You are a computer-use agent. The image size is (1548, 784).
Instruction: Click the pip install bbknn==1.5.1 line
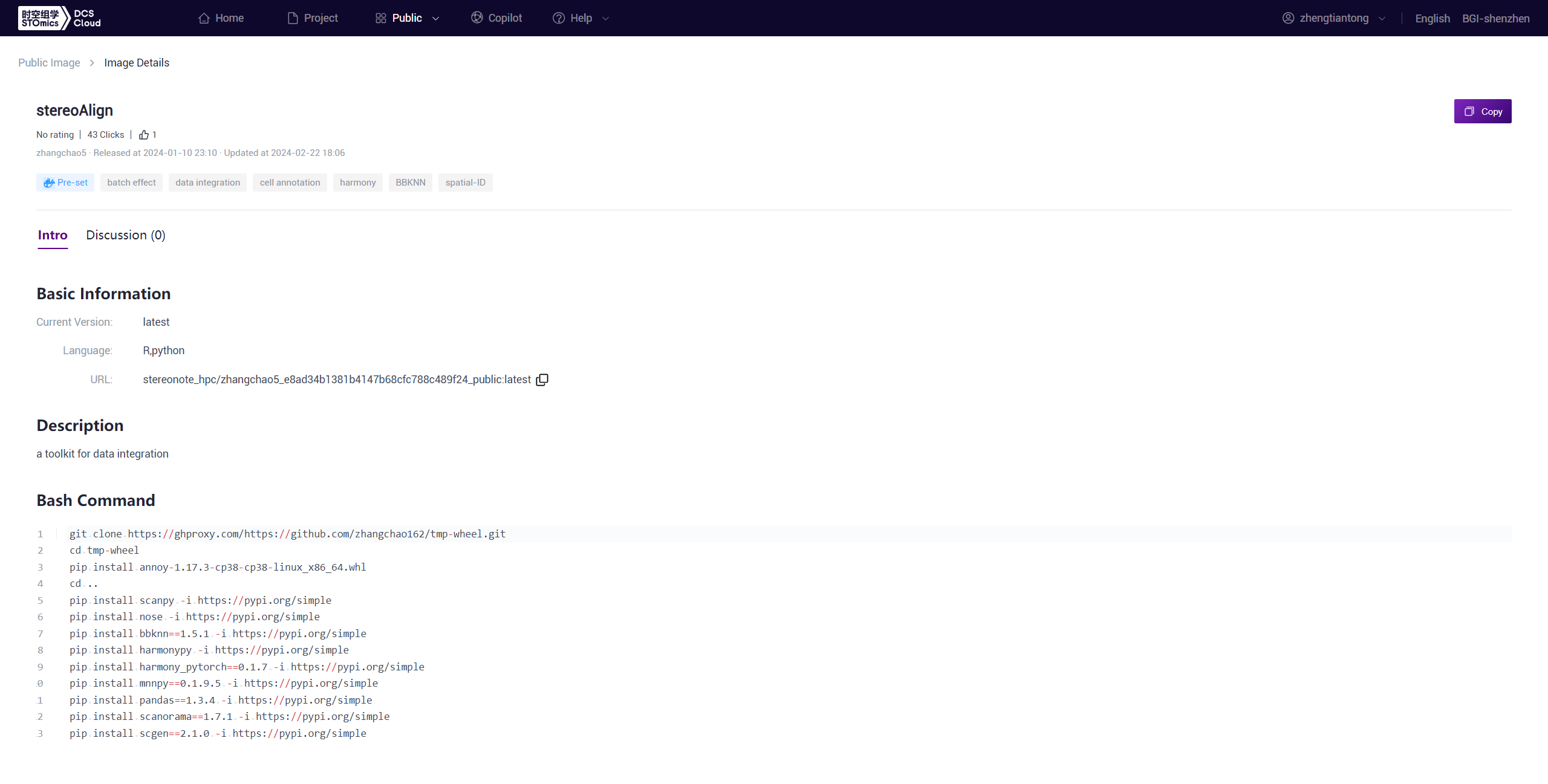tap(218, 633)
